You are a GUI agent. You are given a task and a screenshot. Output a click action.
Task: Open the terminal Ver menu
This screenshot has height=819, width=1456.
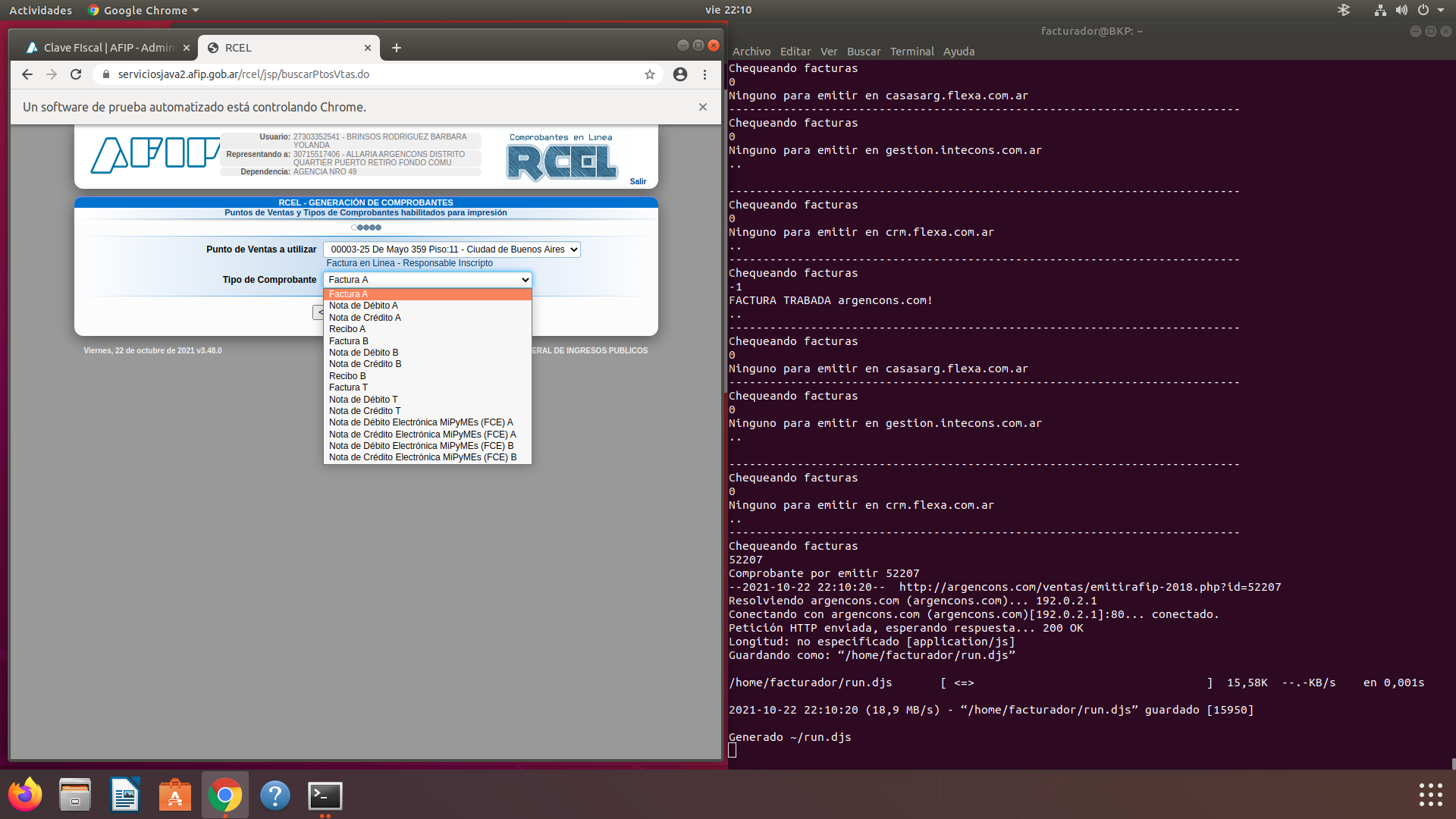click(x=829, y=52)
